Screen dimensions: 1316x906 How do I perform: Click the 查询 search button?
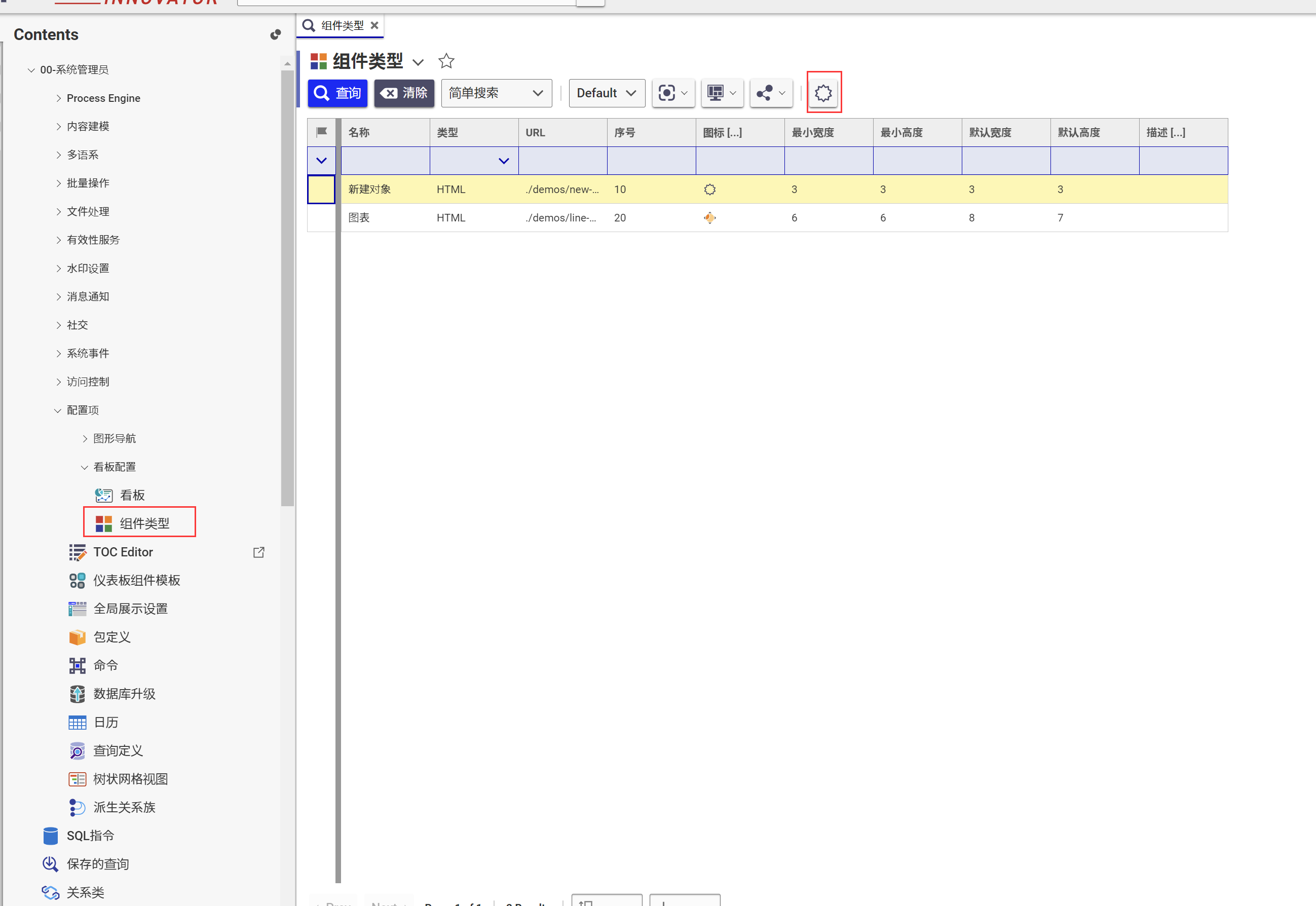pos(338,93)
